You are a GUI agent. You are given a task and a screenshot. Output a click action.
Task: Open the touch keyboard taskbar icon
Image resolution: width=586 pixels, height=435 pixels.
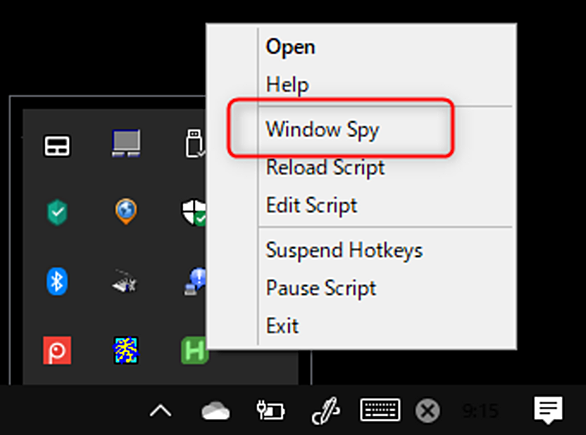click(380, 410)
